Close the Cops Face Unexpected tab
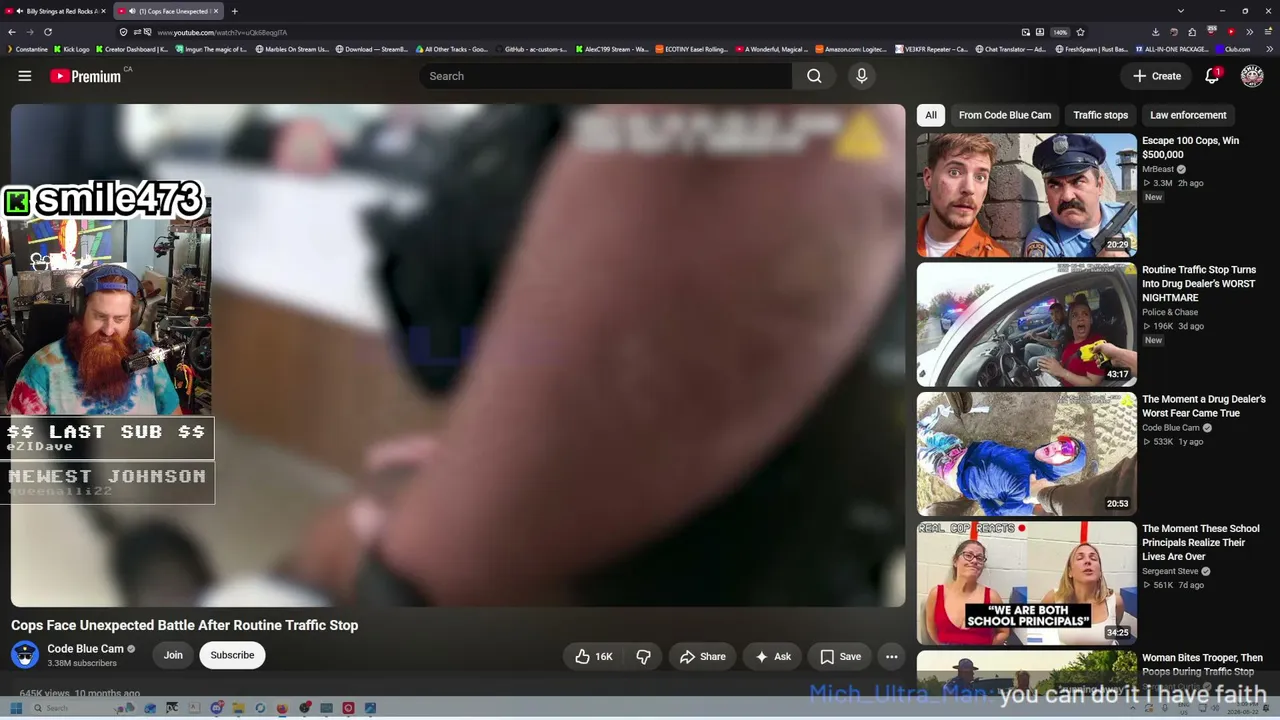The image size is (1280, 720). click(215, 11)
